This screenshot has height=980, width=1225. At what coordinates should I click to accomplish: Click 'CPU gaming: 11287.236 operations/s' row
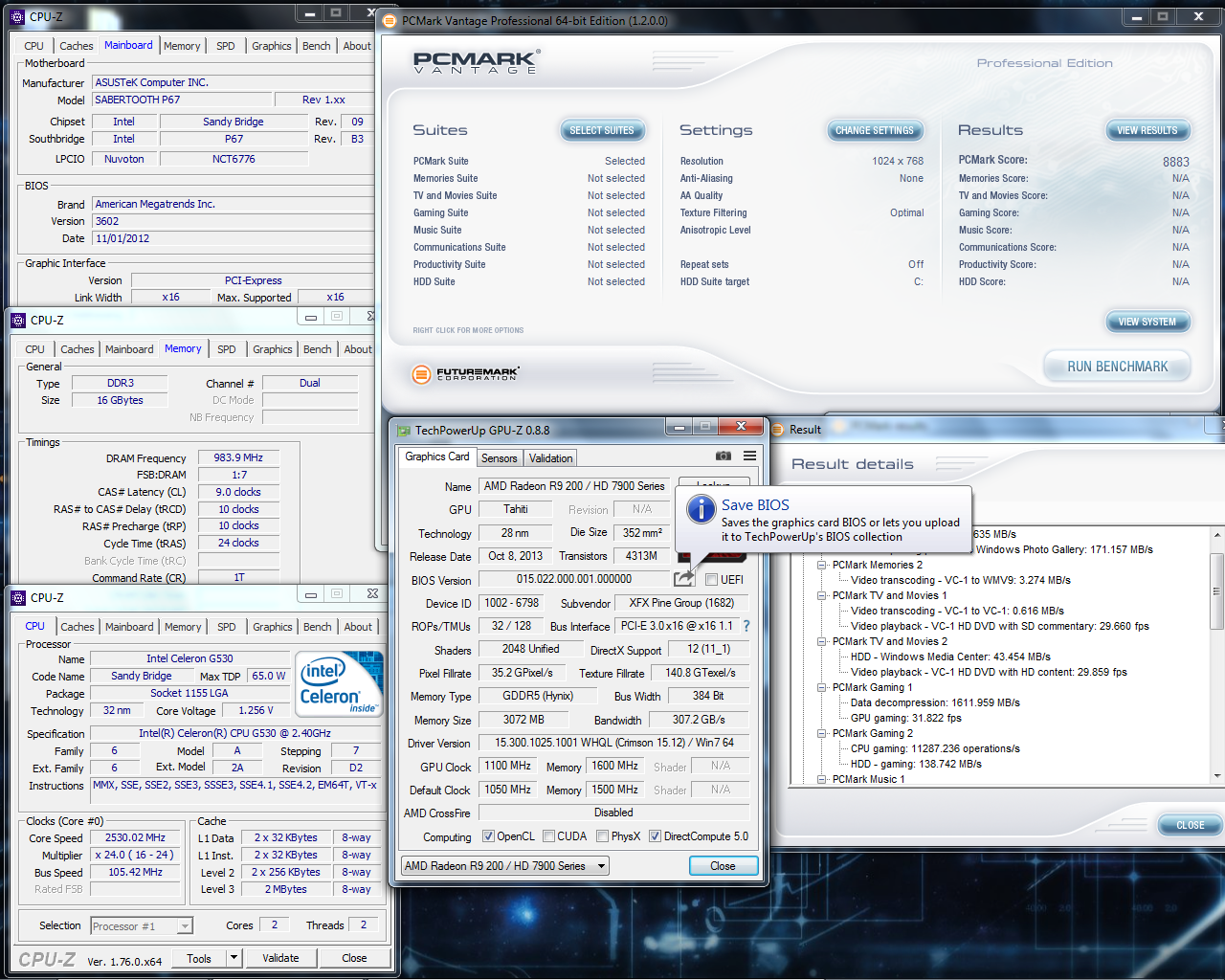[x=935, y=748]
